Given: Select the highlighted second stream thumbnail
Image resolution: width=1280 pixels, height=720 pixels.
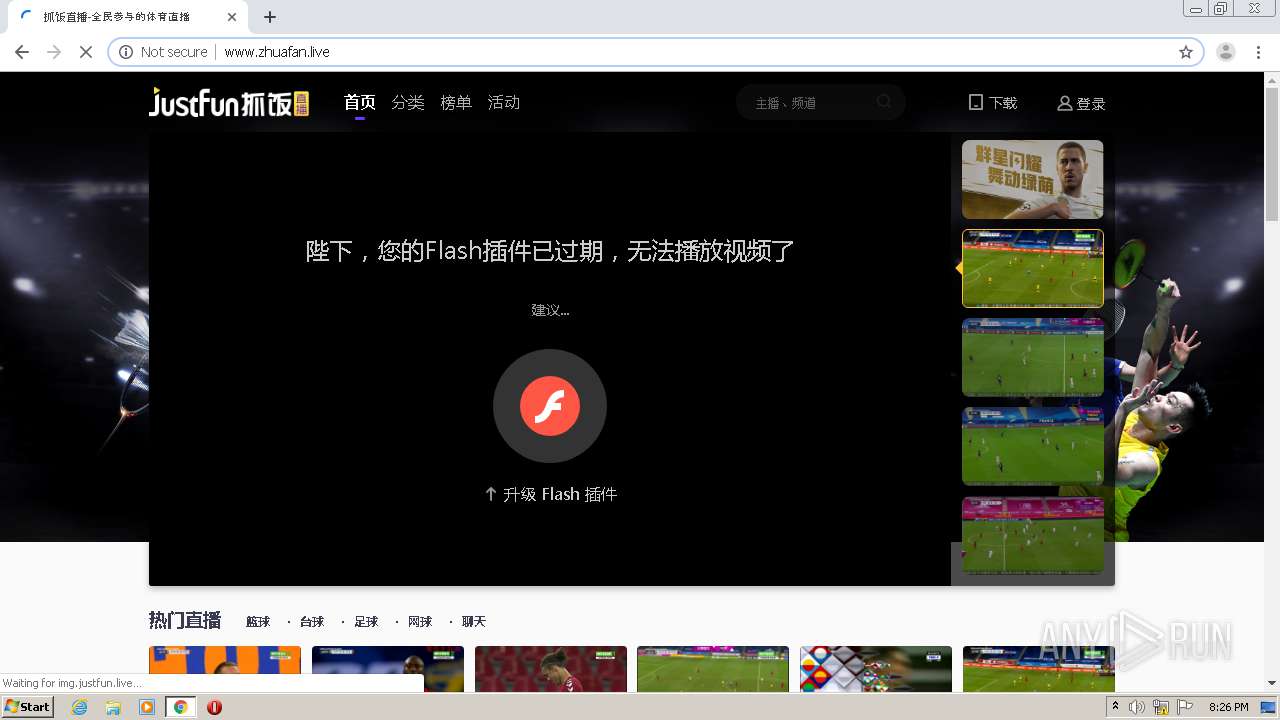Looking at the screenshot, I should [1033, 268].
